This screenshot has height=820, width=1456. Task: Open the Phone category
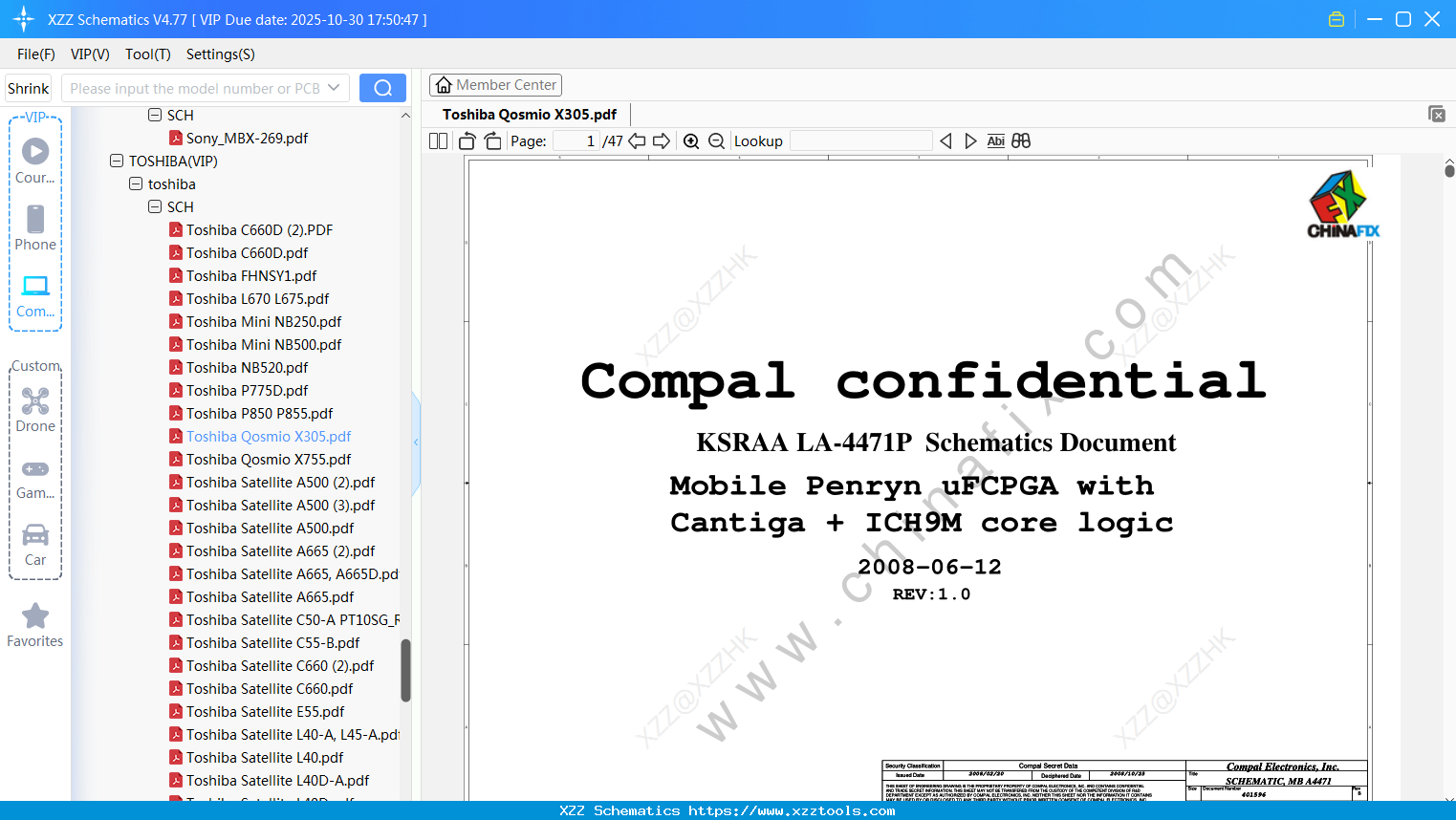click(35, 227)
